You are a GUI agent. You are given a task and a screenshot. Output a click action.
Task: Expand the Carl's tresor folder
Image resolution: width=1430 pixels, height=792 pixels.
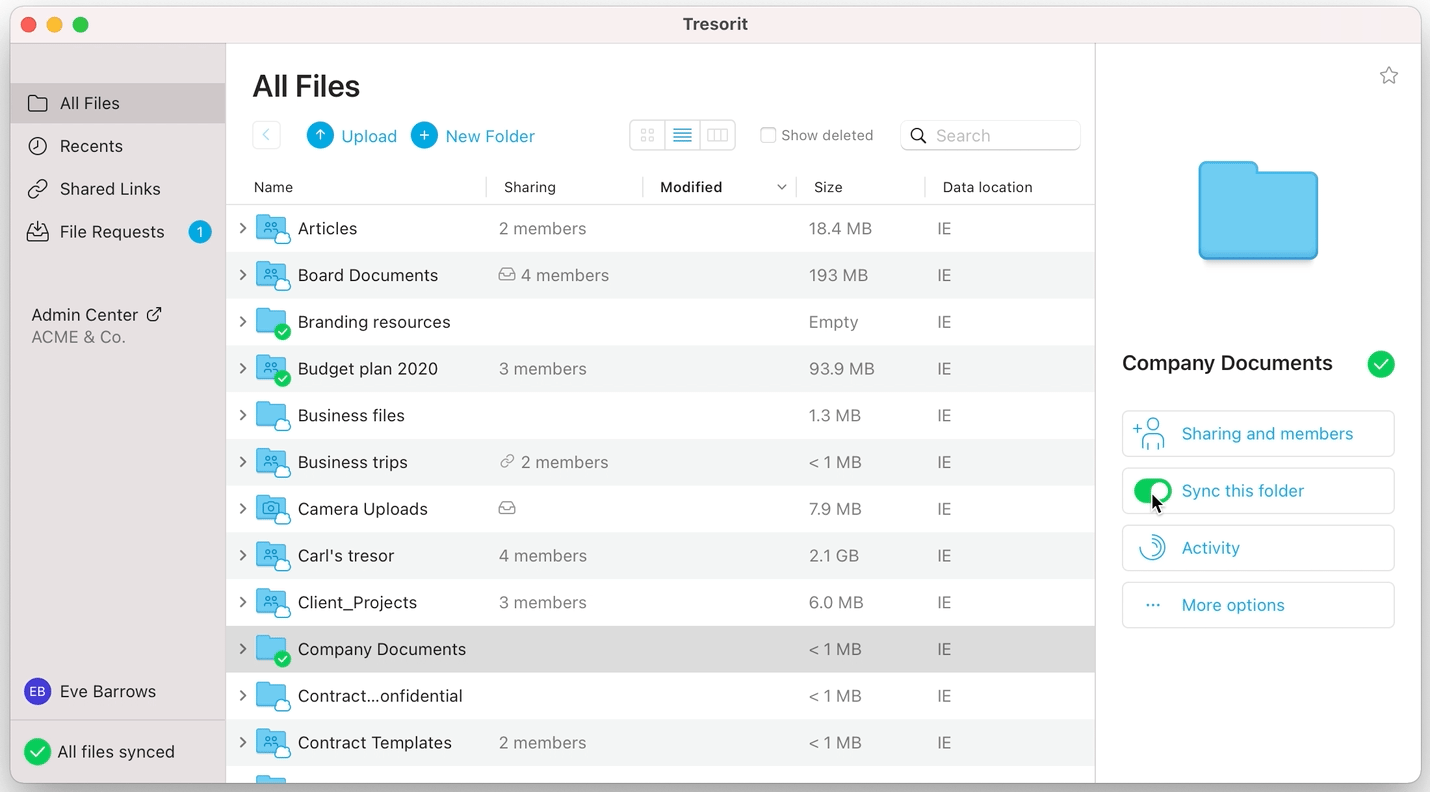point(242,555)
